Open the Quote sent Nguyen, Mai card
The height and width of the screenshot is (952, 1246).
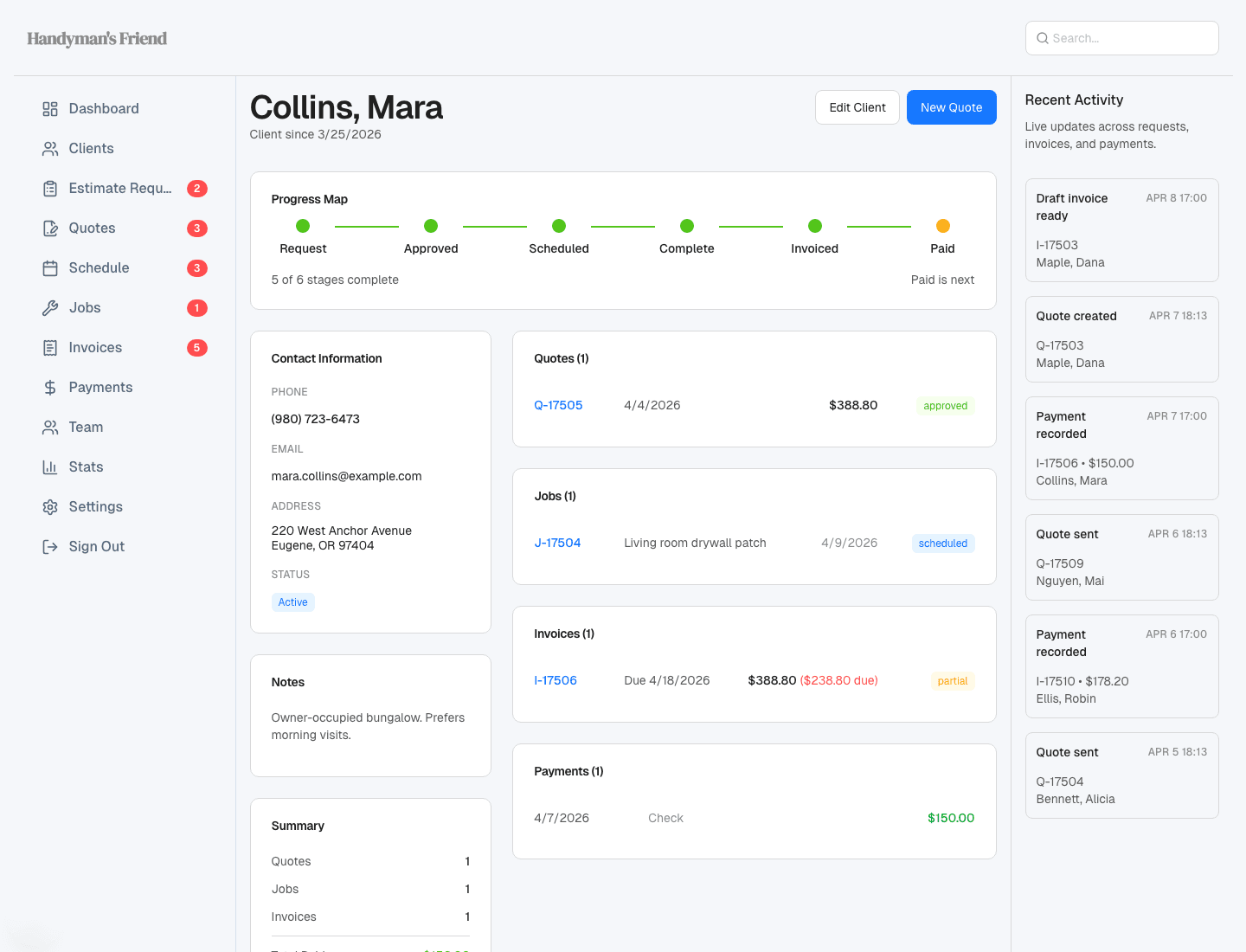[1122, 557]
